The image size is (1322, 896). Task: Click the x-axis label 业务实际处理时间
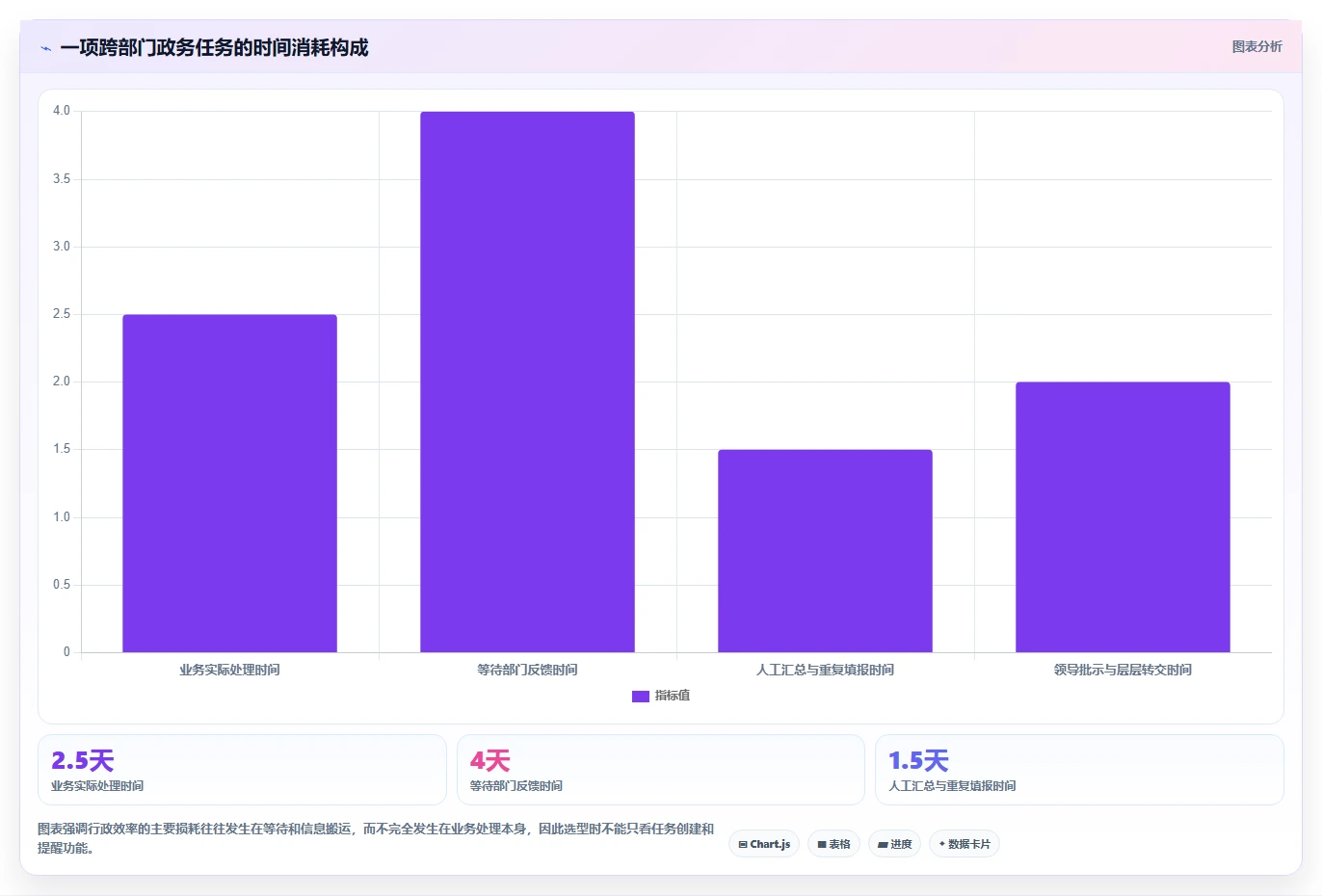tap(229, 670)
